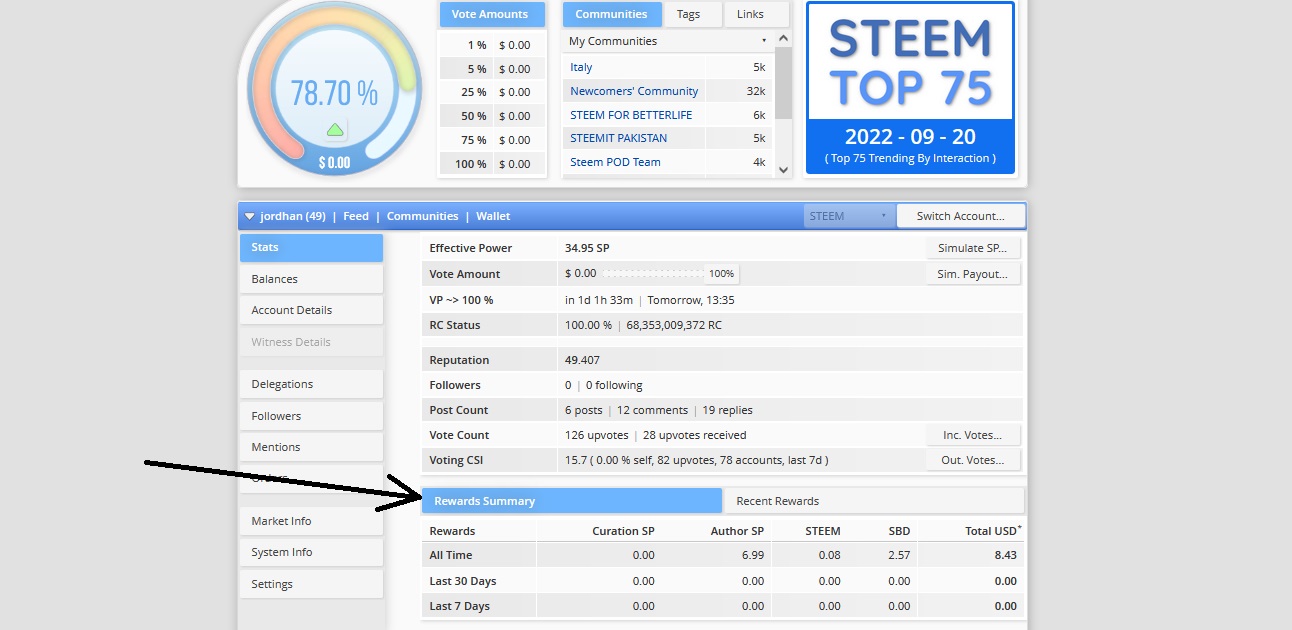Open the My Communities dropdown
The height and width of the screenshot is (630, 1292).
667,41
